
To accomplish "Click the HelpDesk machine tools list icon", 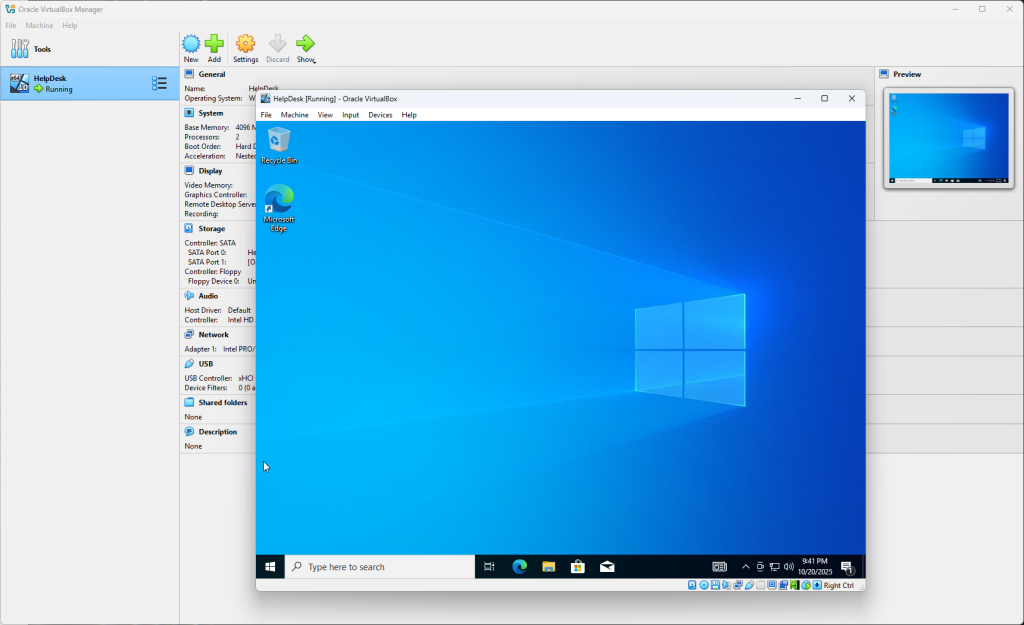I will point(159,83).
